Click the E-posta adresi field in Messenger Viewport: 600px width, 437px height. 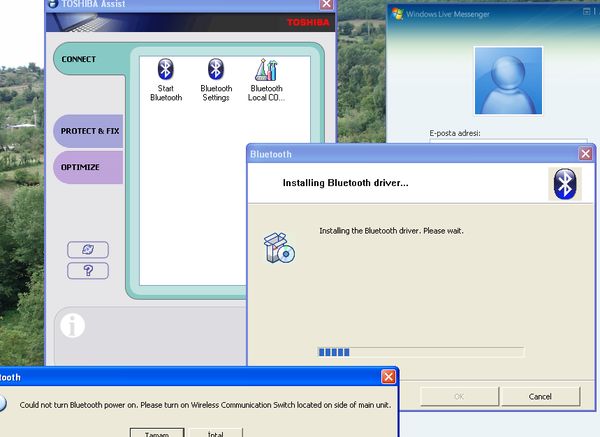[x=508, y=140]
